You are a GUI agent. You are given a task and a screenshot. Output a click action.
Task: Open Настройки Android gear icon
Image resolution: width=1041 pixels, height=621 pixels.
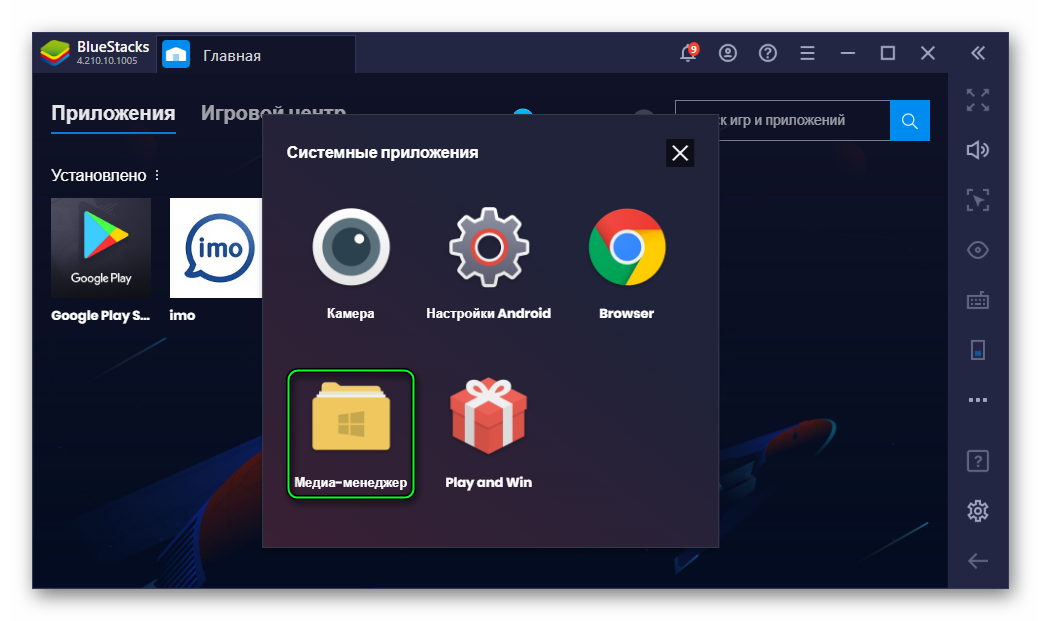(489, 247)
